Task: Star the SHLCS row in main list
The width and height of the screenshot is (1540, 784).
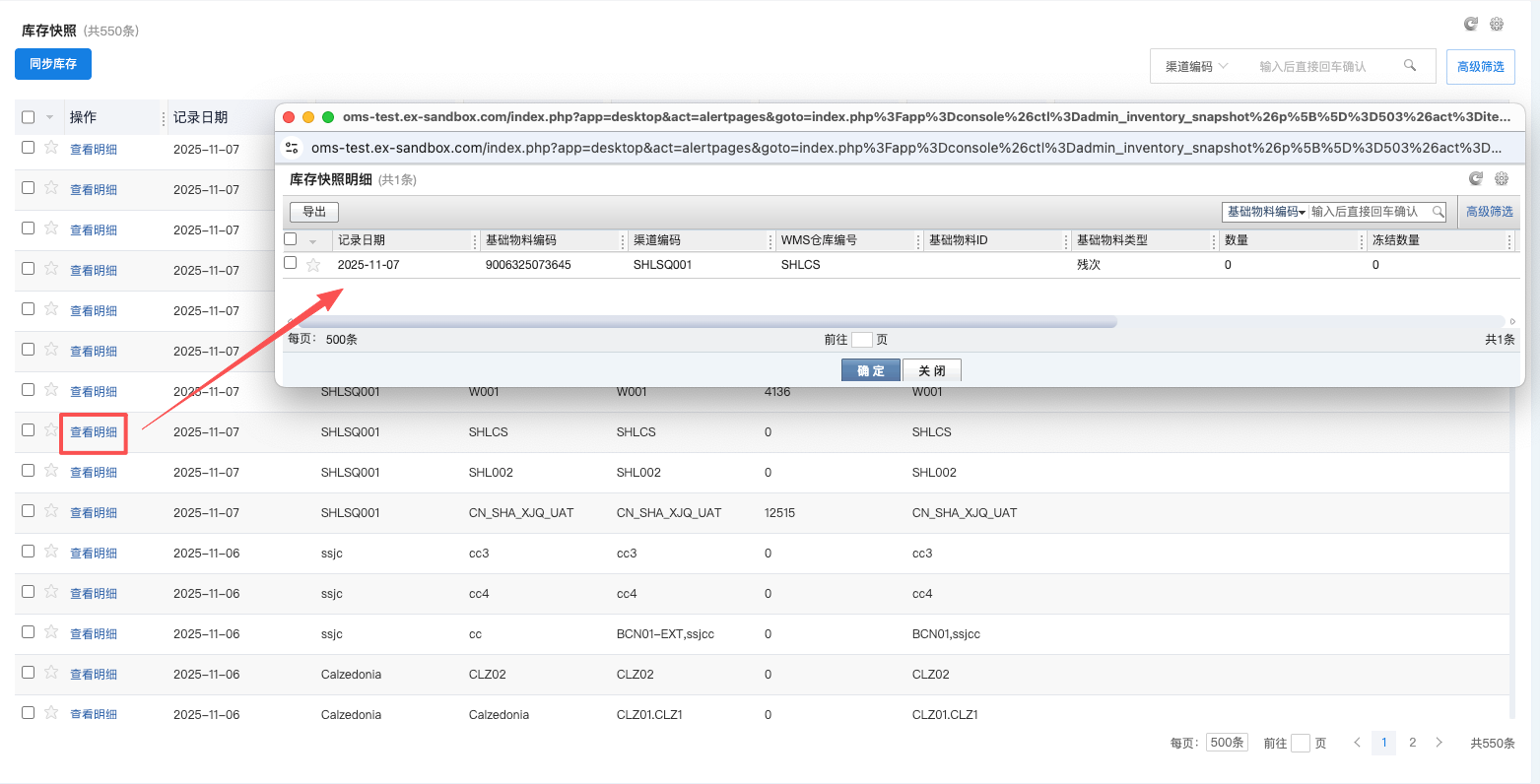Action: [x=51, y=429]
